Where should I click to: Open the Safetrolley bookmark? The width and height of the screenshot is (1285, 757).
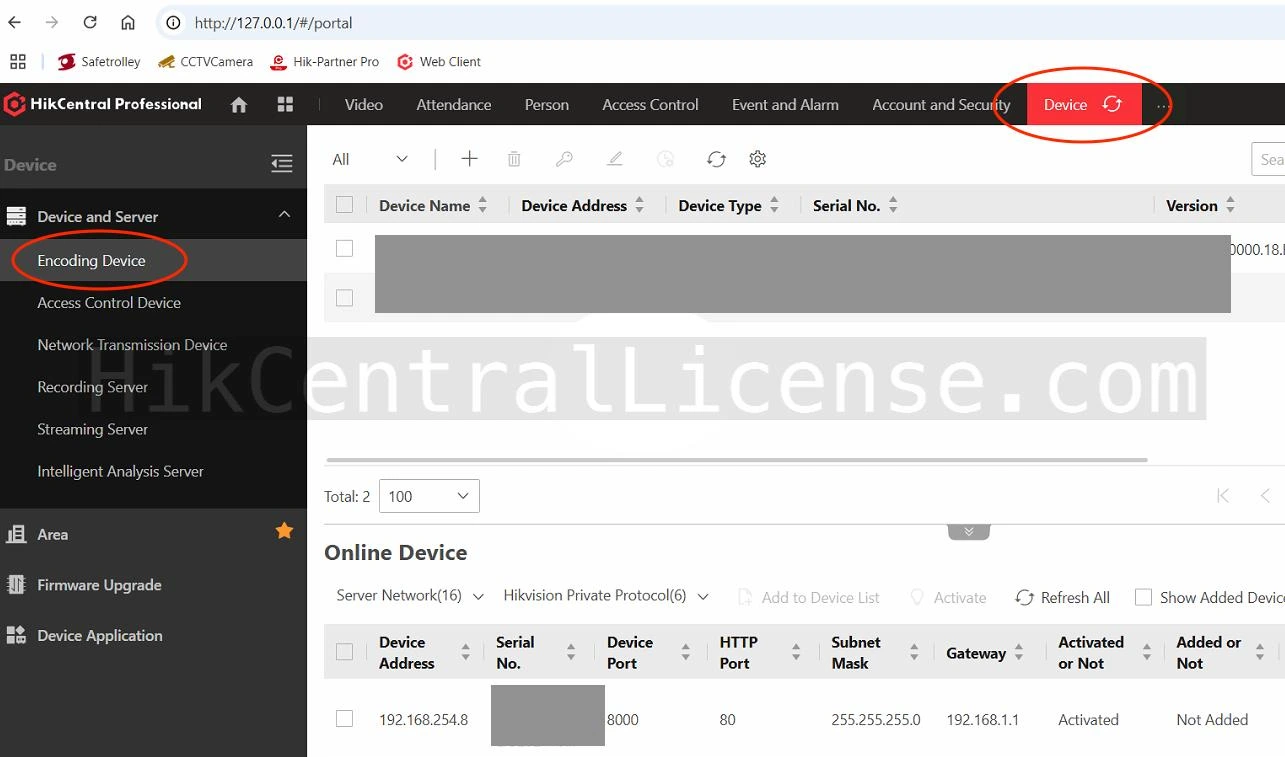click(99, 61)
